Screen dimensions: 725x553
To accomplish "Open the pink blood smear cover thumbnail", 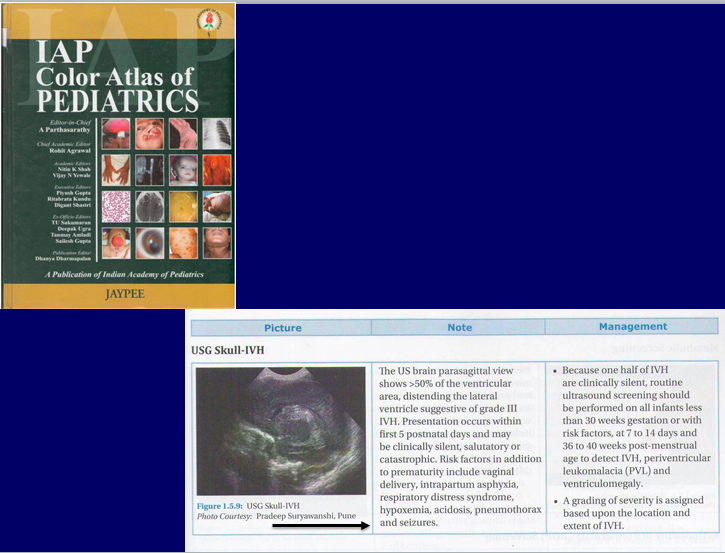I will pos(116,207).
